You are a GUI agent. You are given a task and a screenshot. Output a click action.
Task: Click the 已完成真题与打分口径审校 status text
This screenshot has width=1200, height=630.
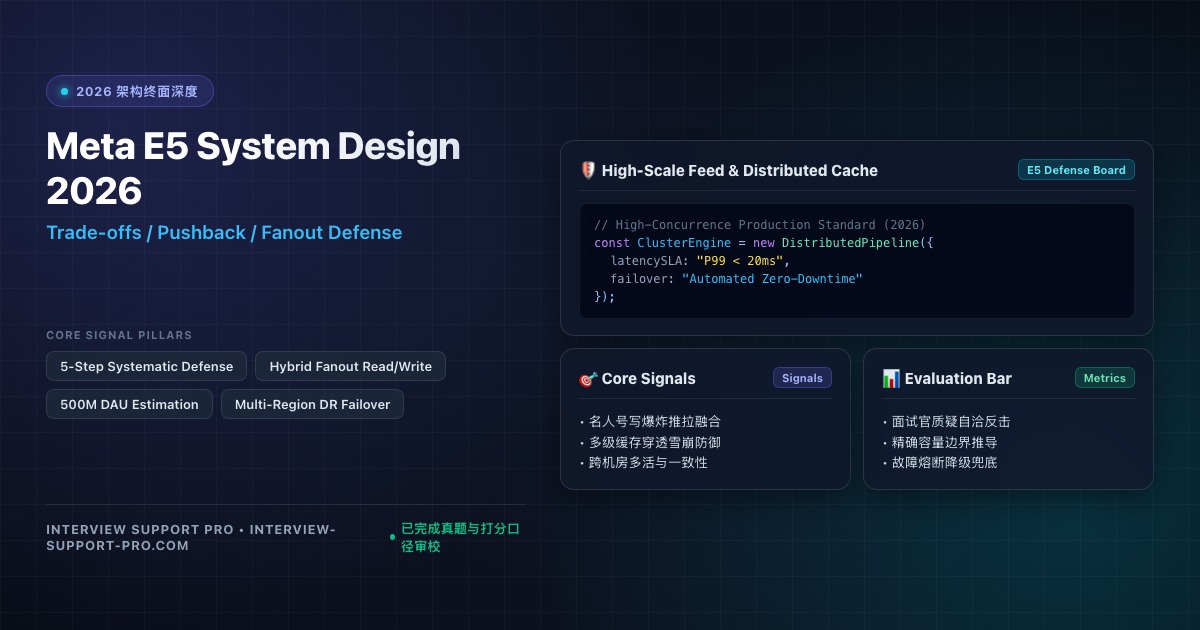[x=461, y=537]
